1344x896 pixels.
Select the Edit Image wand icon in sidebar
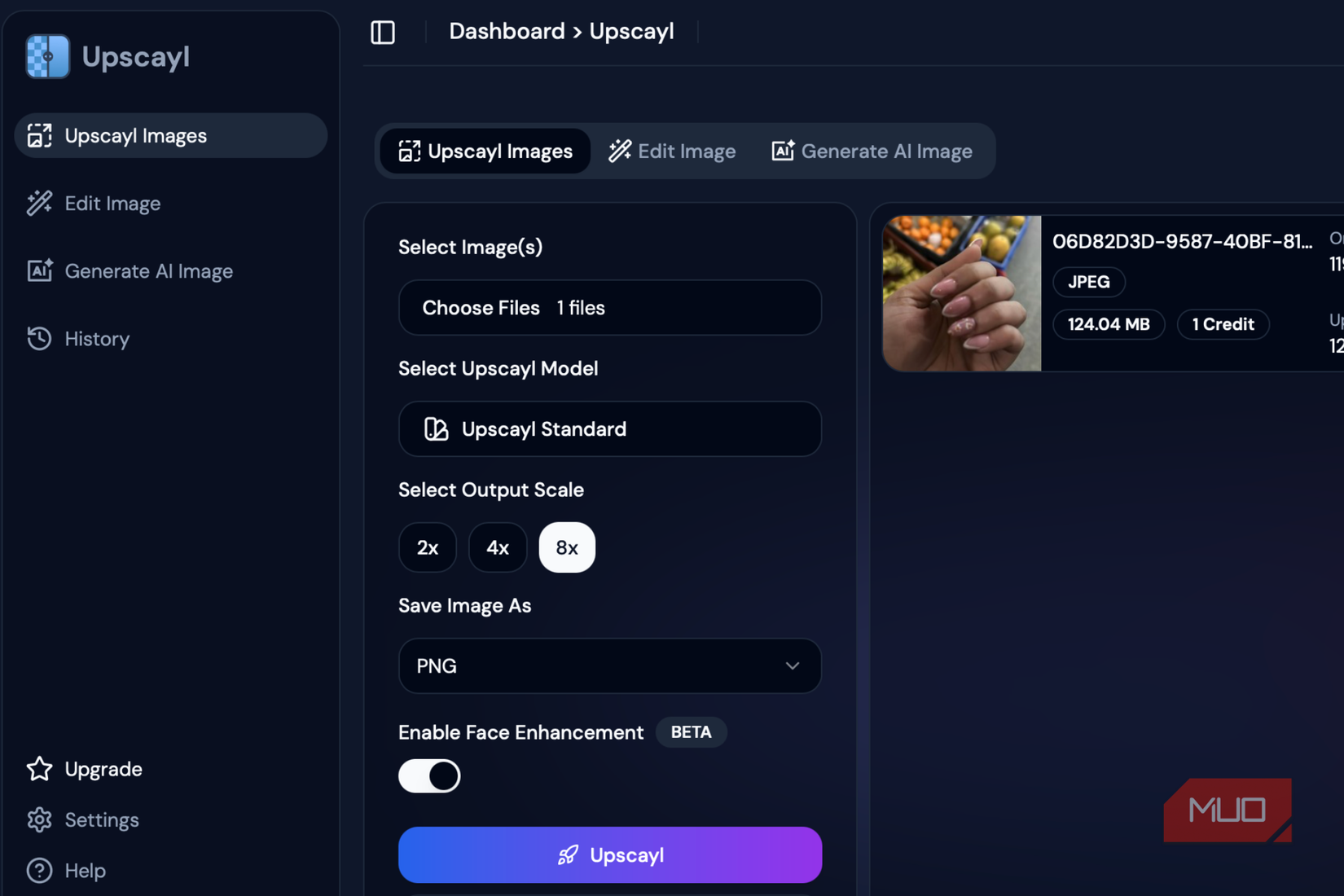point(38,203)
